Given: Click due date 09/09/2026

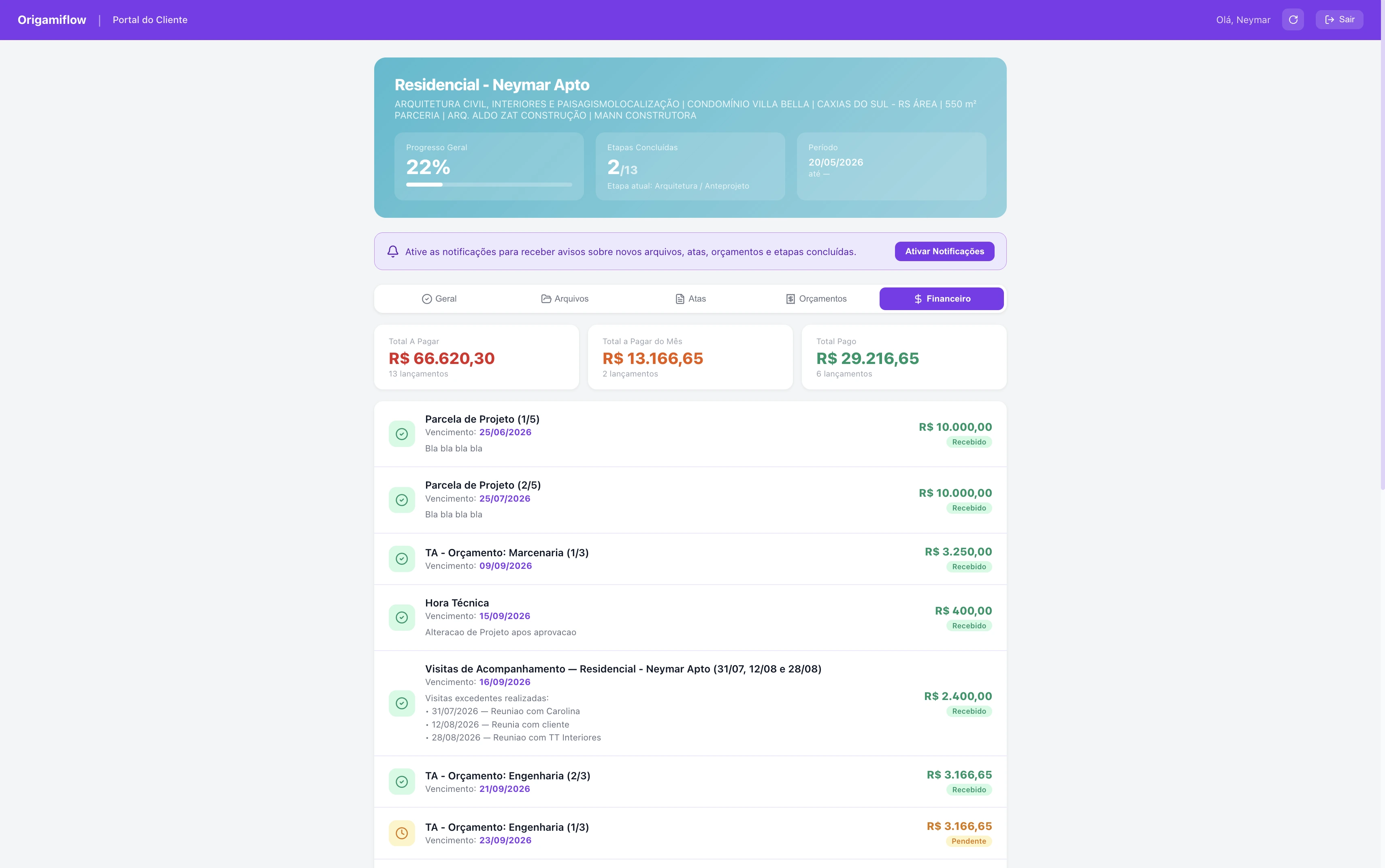Looking at the screenshot, I should [x=505, y=566].
